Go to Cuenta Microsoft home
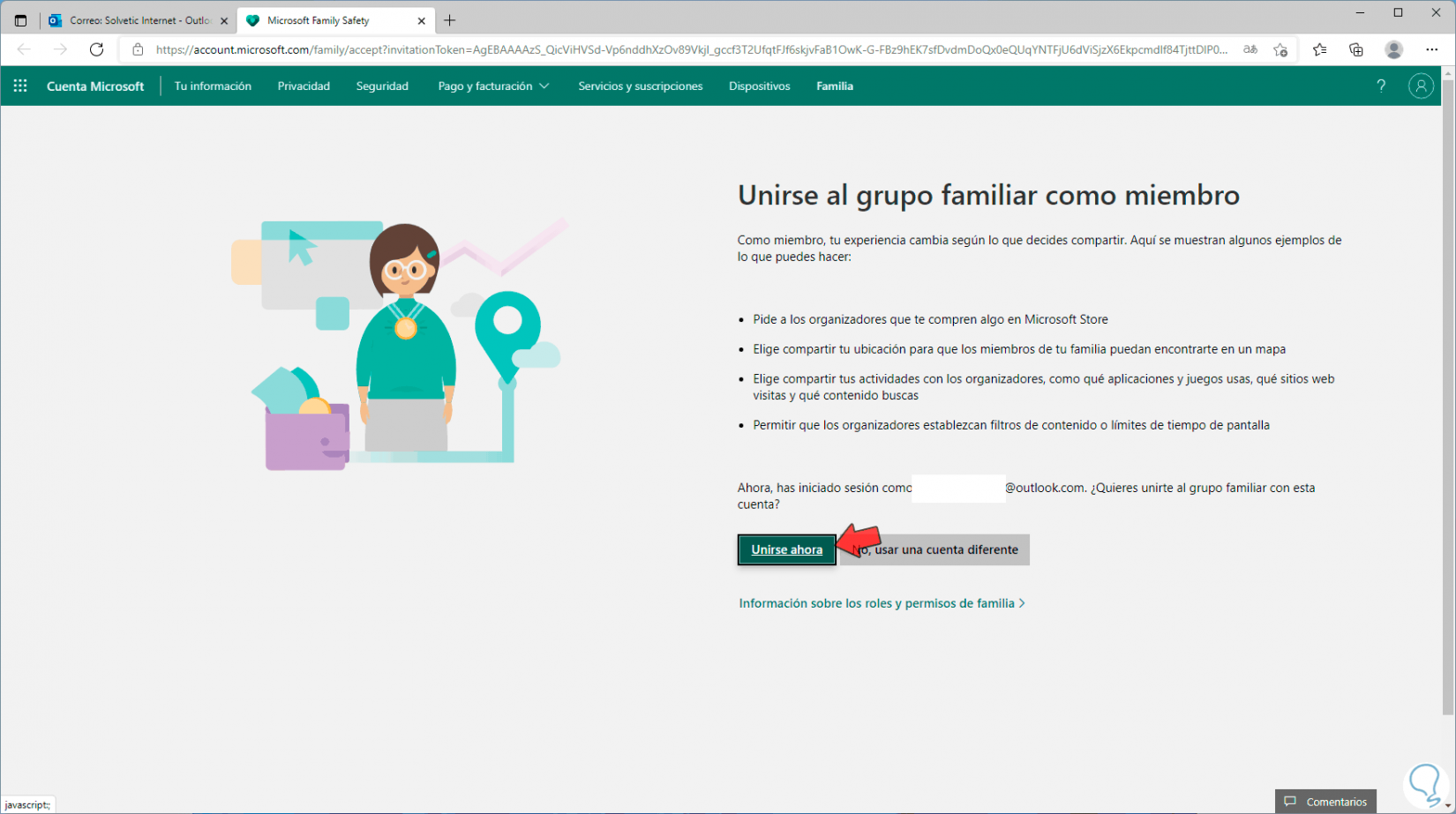This screenshot has width=1456, height=814. (x=95, y=86)
